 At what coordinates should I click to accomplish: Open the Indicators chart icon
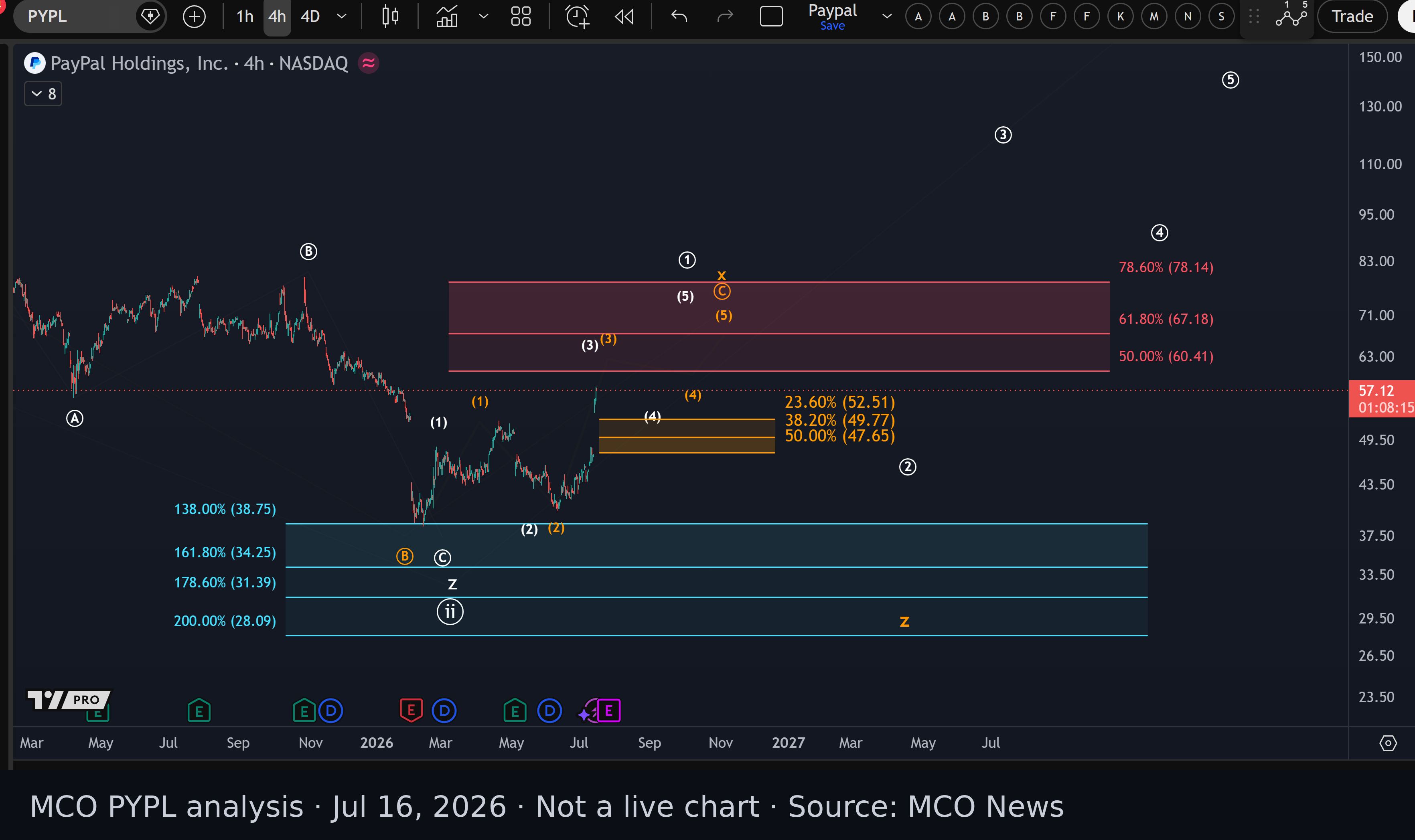[447, 16]
